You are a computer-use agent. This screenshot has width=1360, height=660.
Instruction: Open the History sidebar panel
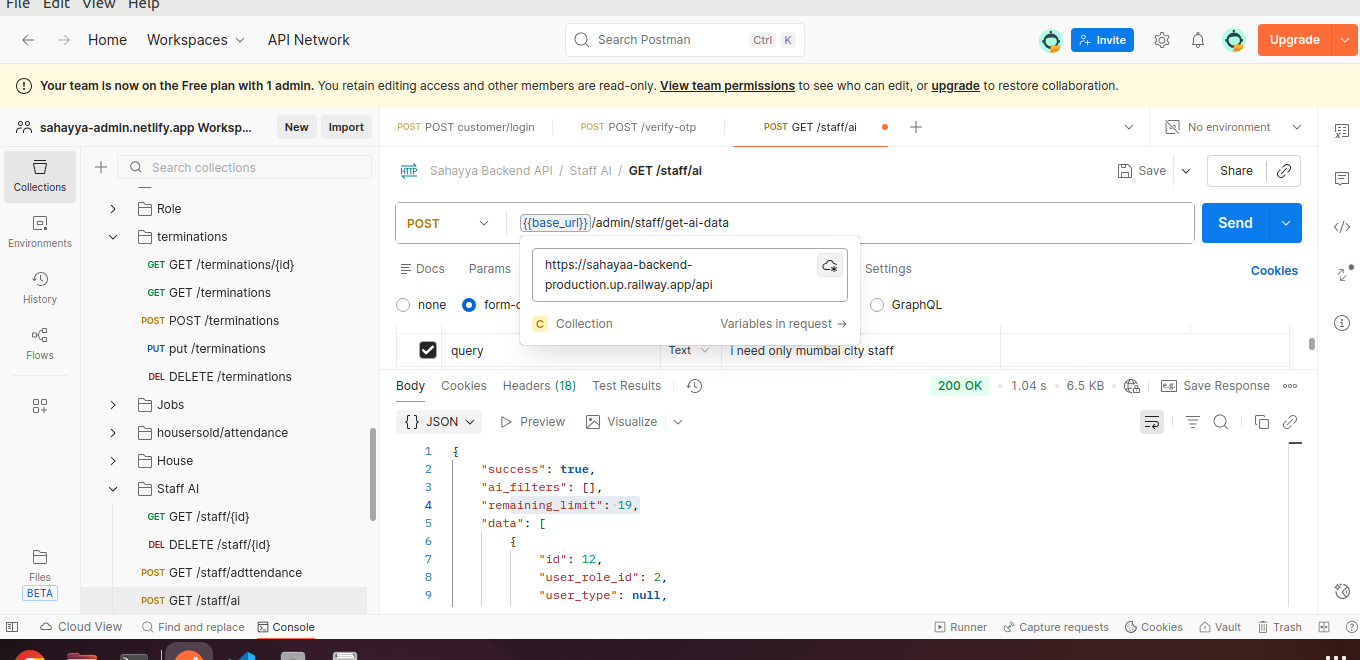(40, 287)
